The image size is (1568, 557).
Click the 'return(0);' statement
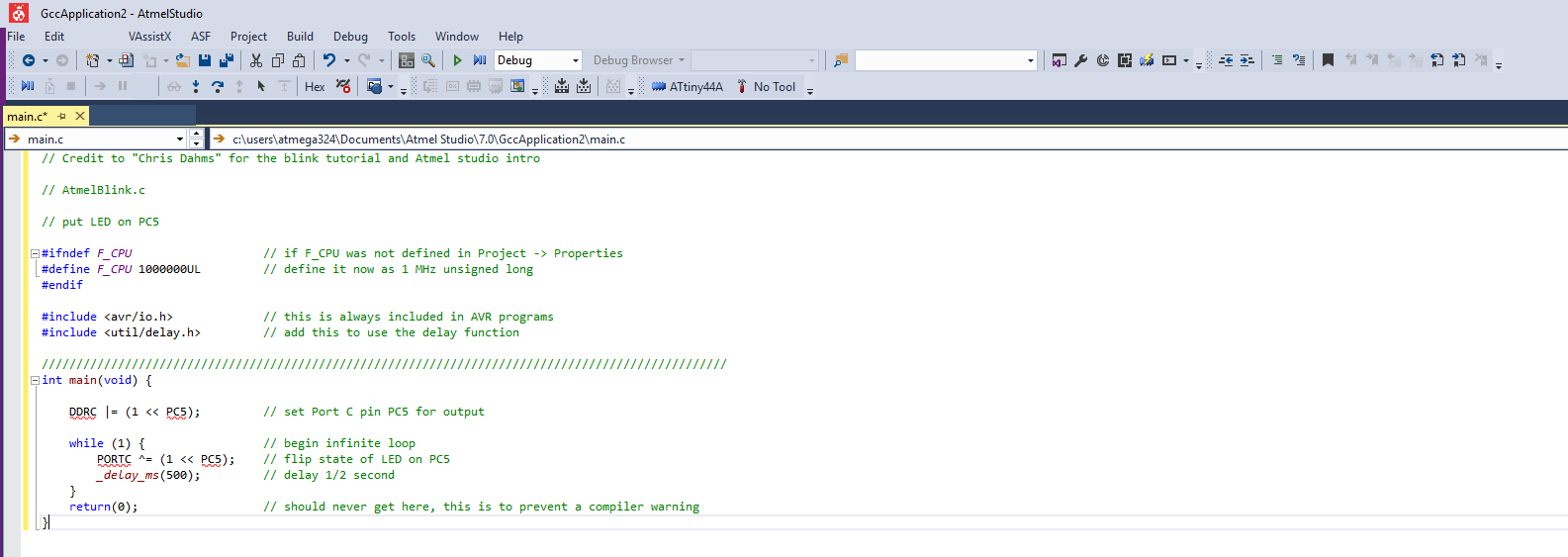[x=103, y=507]
